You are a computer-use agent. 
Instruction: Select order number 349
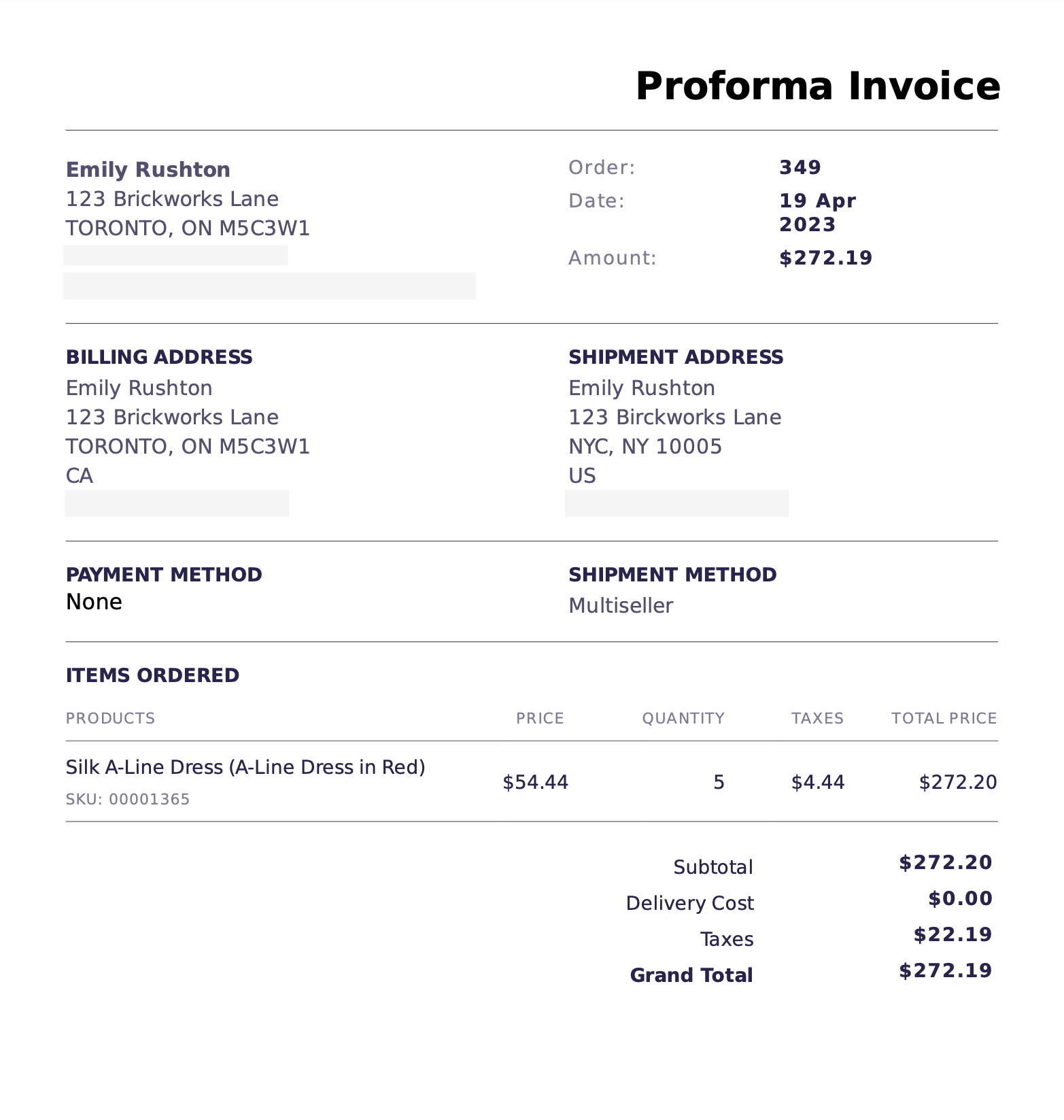click(800, 167)
